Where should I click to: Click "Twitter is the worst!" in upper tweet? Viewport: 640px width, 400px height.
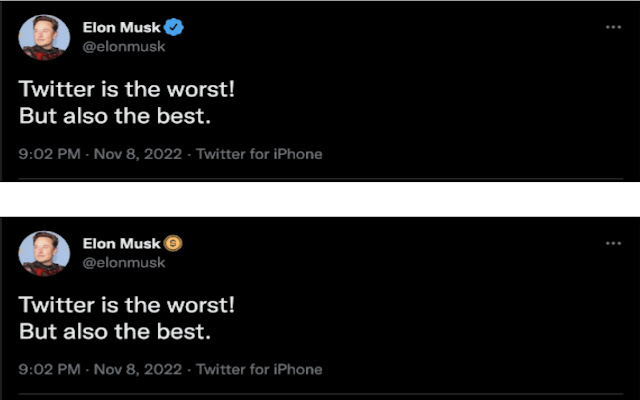tap(127, 88)
